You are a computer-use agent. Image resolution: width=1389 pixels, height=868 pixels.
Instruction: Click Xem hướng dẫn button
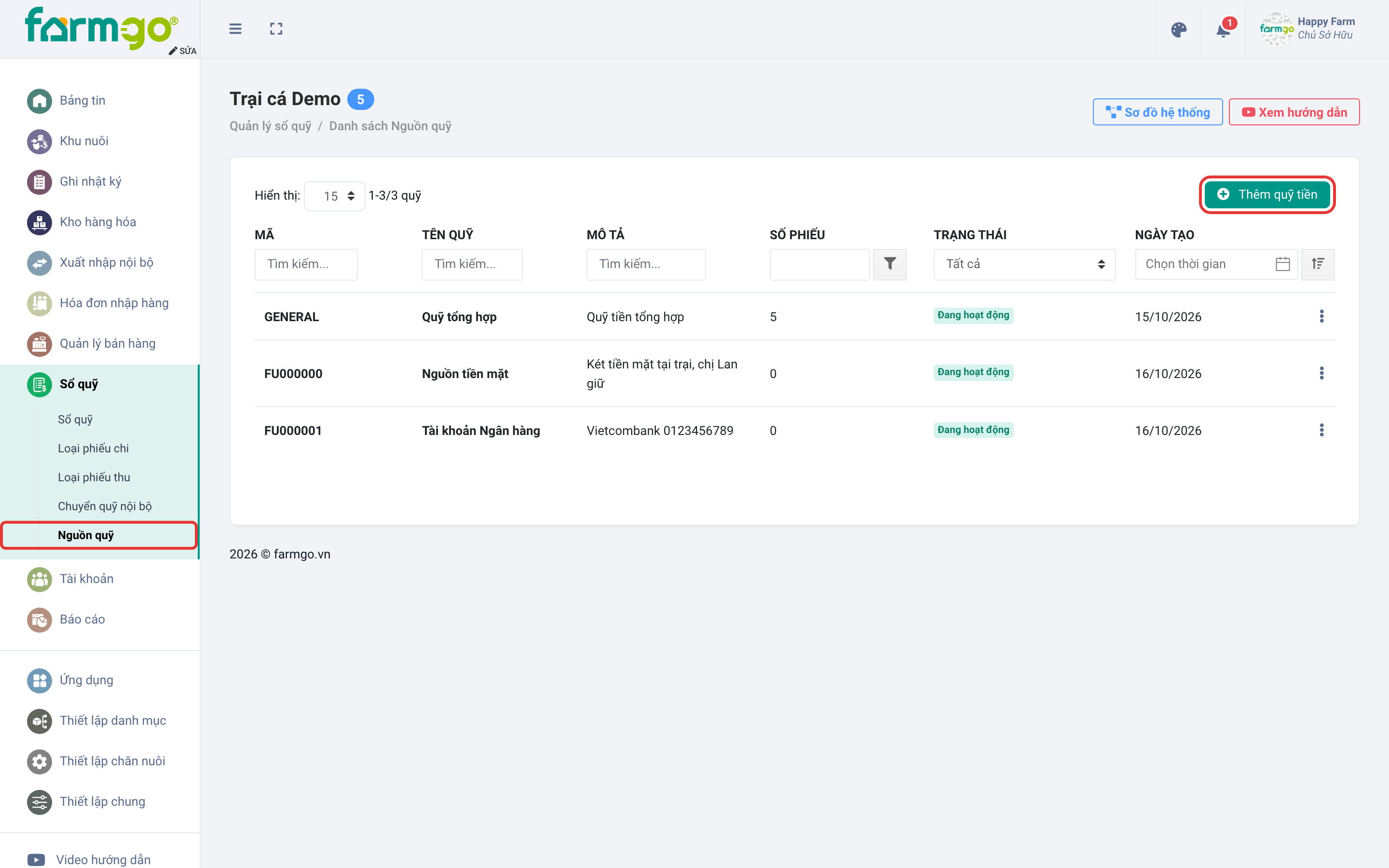coord(1294,112)
